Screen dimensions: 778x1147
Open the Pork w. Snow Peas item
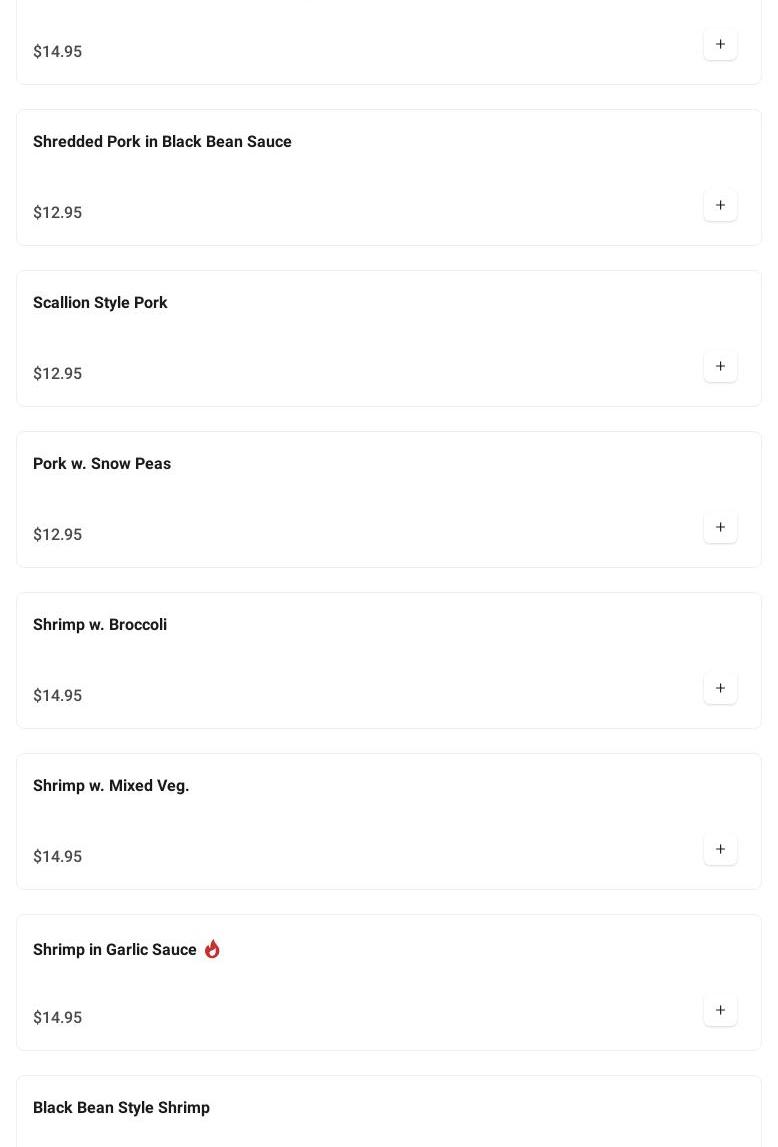click(102, 464)
